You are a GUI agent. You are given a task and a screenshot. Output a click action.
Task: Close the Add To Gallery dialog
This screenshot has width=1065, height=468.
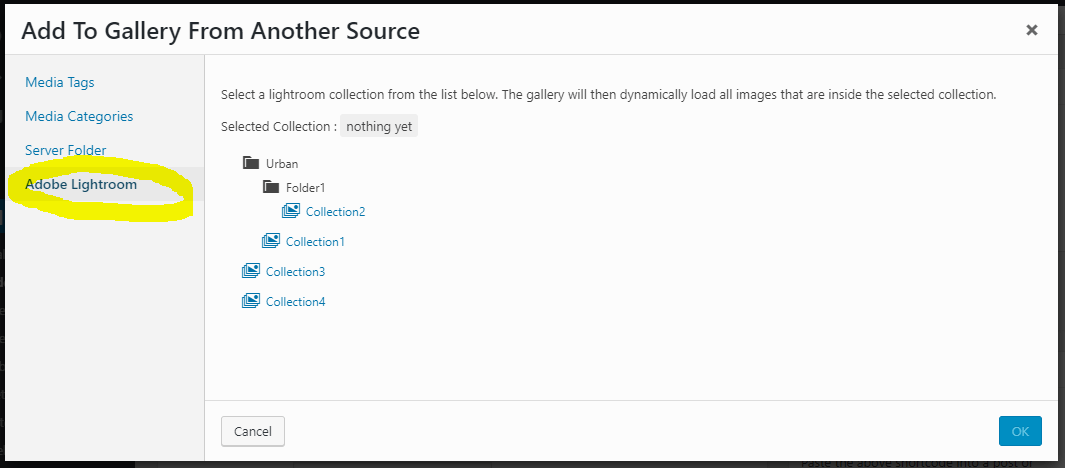click(1032, 30)
